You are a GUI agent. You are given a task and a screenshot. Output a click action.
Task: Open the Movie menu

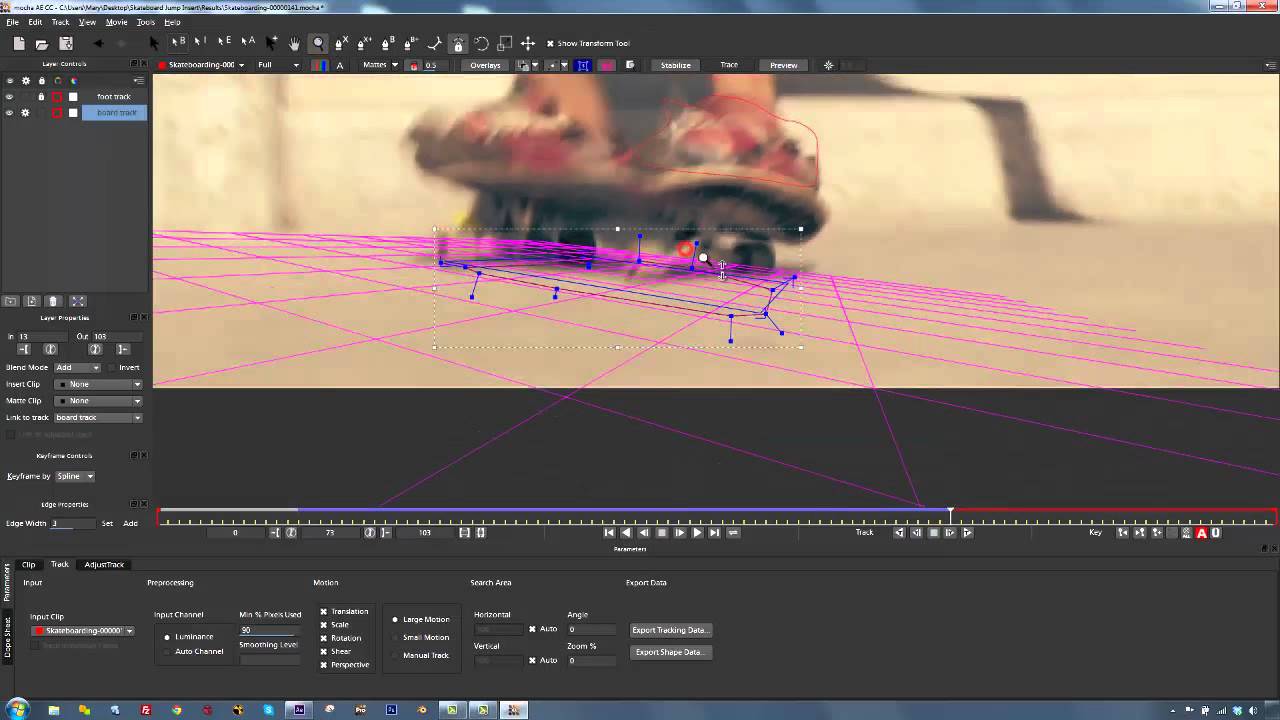[x=116, y=22]
